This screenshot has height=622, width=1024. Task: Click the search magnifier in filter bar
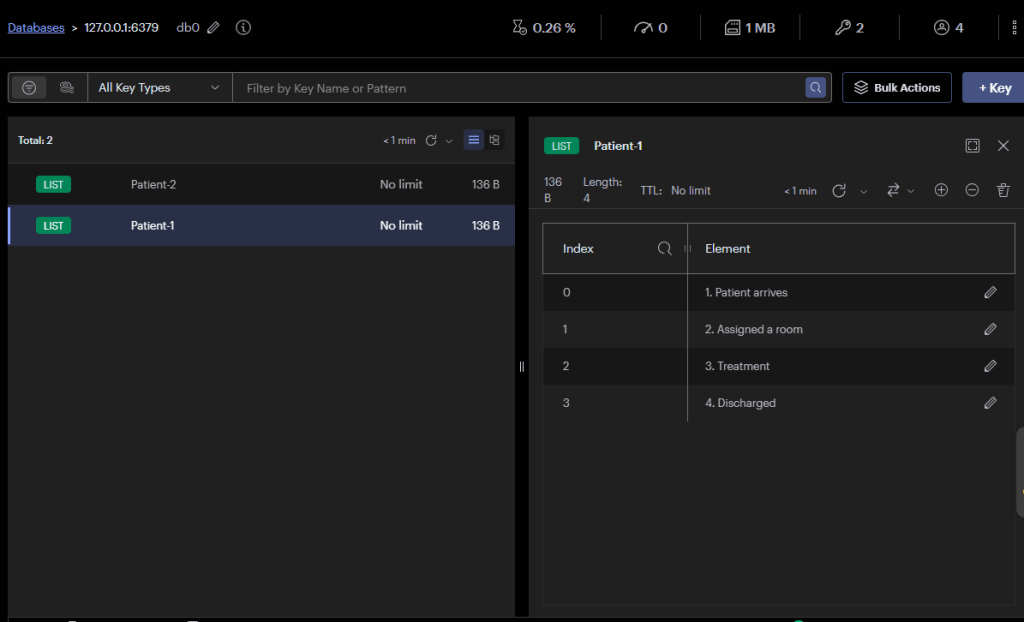(816, 88)
